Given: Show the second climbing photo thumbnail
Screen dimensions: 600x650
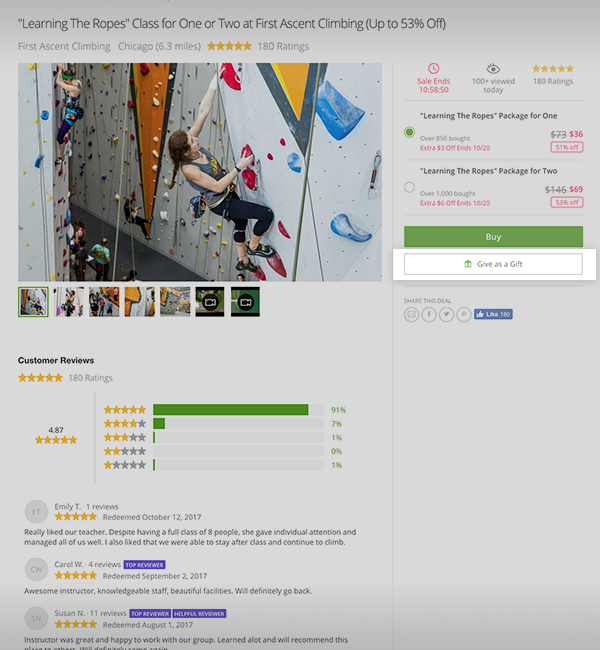Looking at the screenshot, I should pyautogui.click(x=68, y=302).
